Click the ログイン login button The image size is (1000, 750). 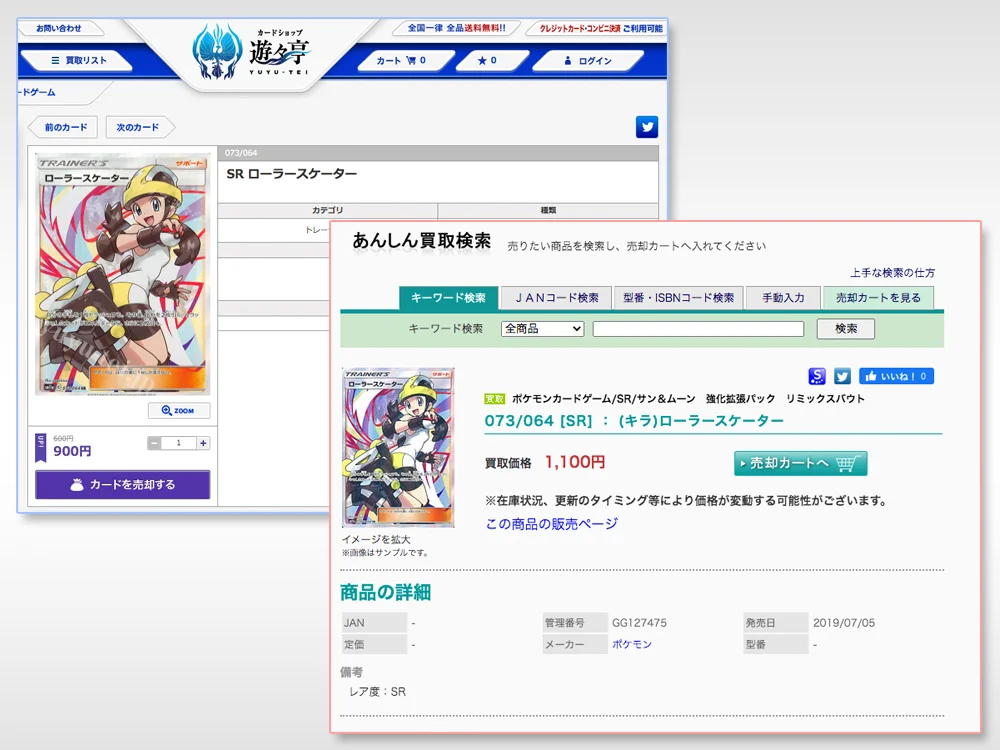point(587,61)
